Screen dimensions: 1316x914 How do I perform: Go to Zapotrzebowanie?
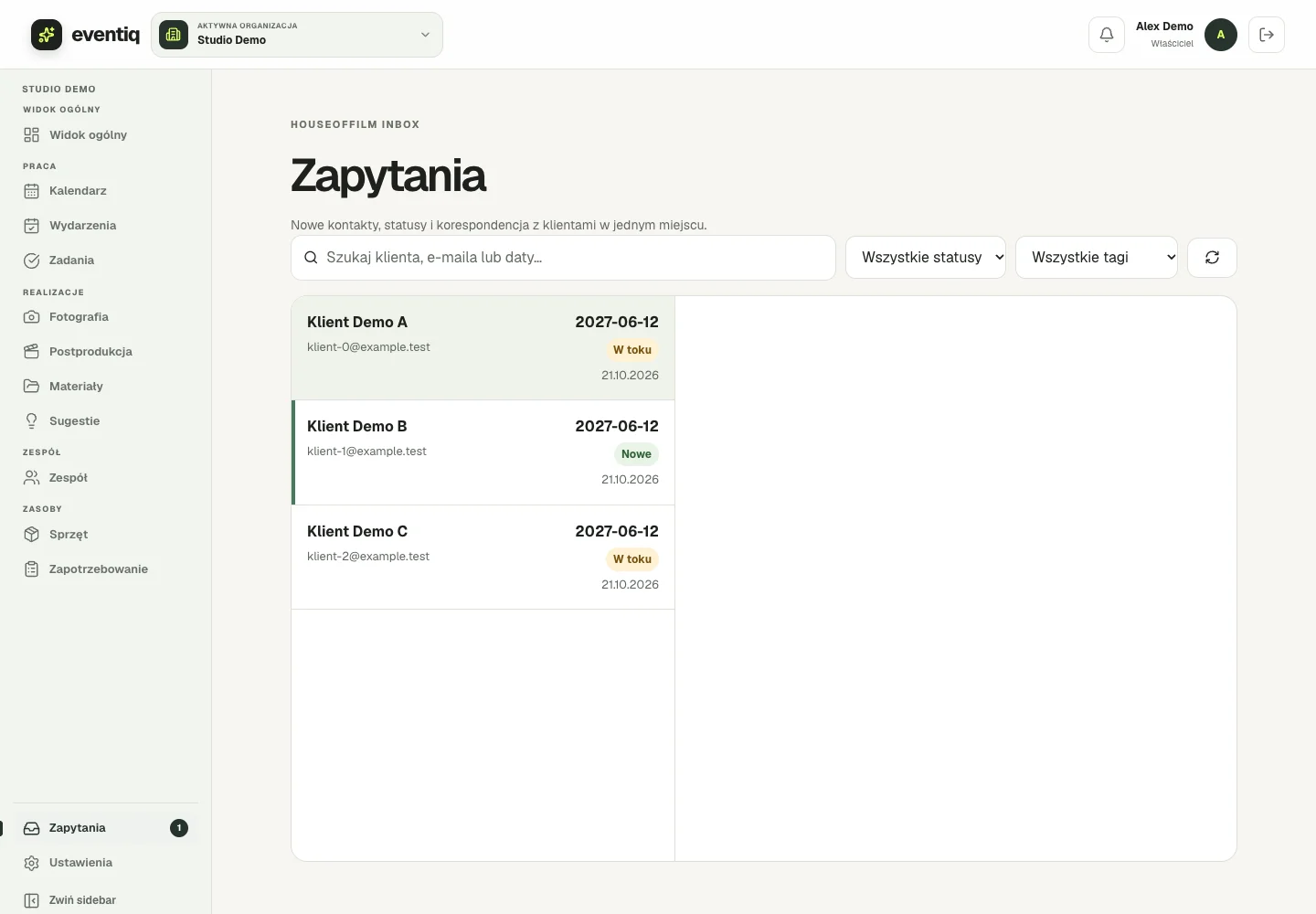click(x=105, y=569)
